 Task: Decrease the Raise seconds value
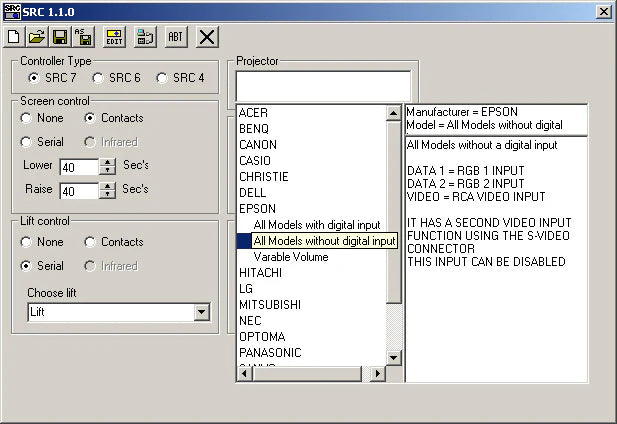click(x=107, y=194)
